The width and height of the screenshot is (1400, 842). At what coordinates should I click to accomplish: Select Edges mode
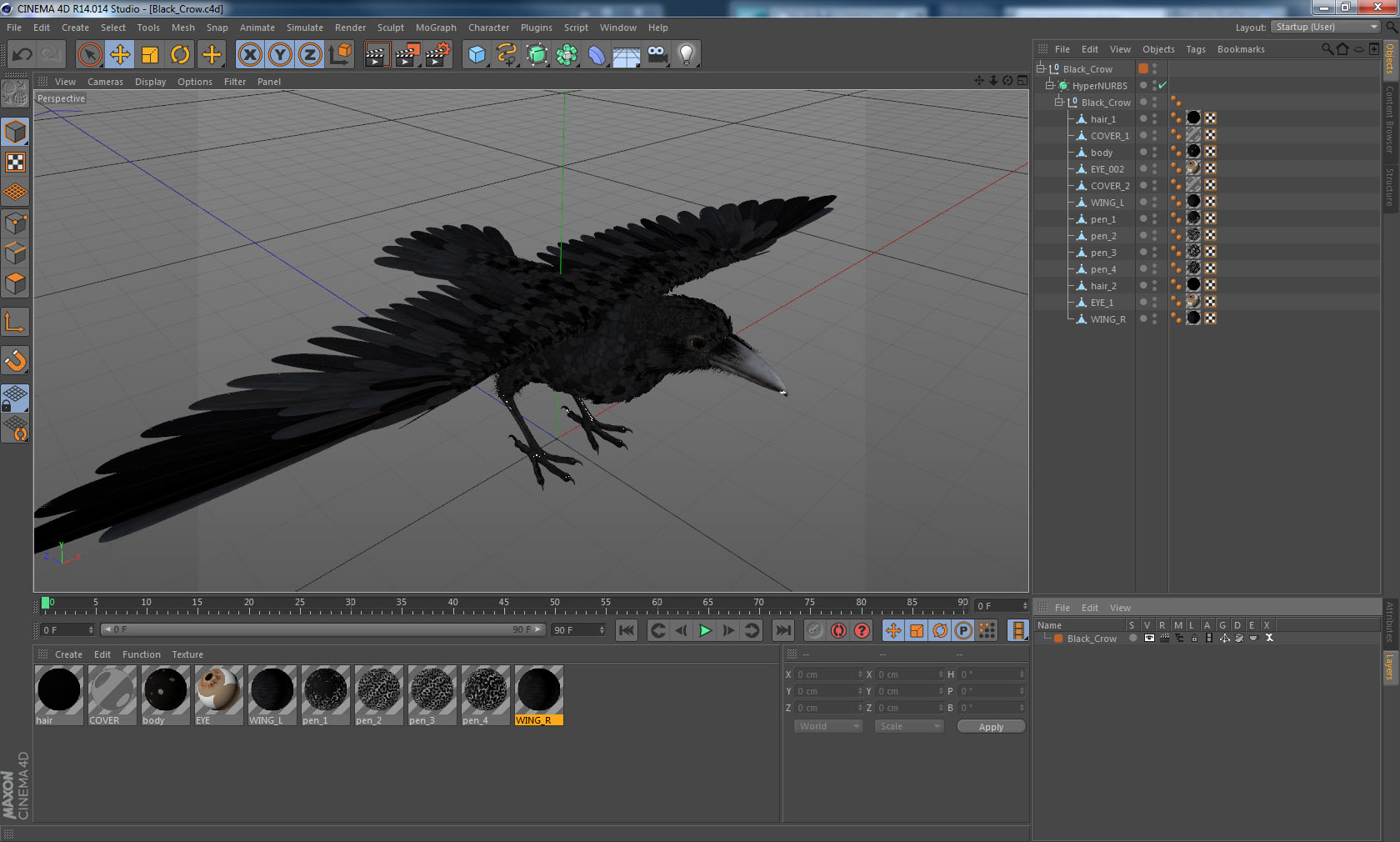(15, 253)
